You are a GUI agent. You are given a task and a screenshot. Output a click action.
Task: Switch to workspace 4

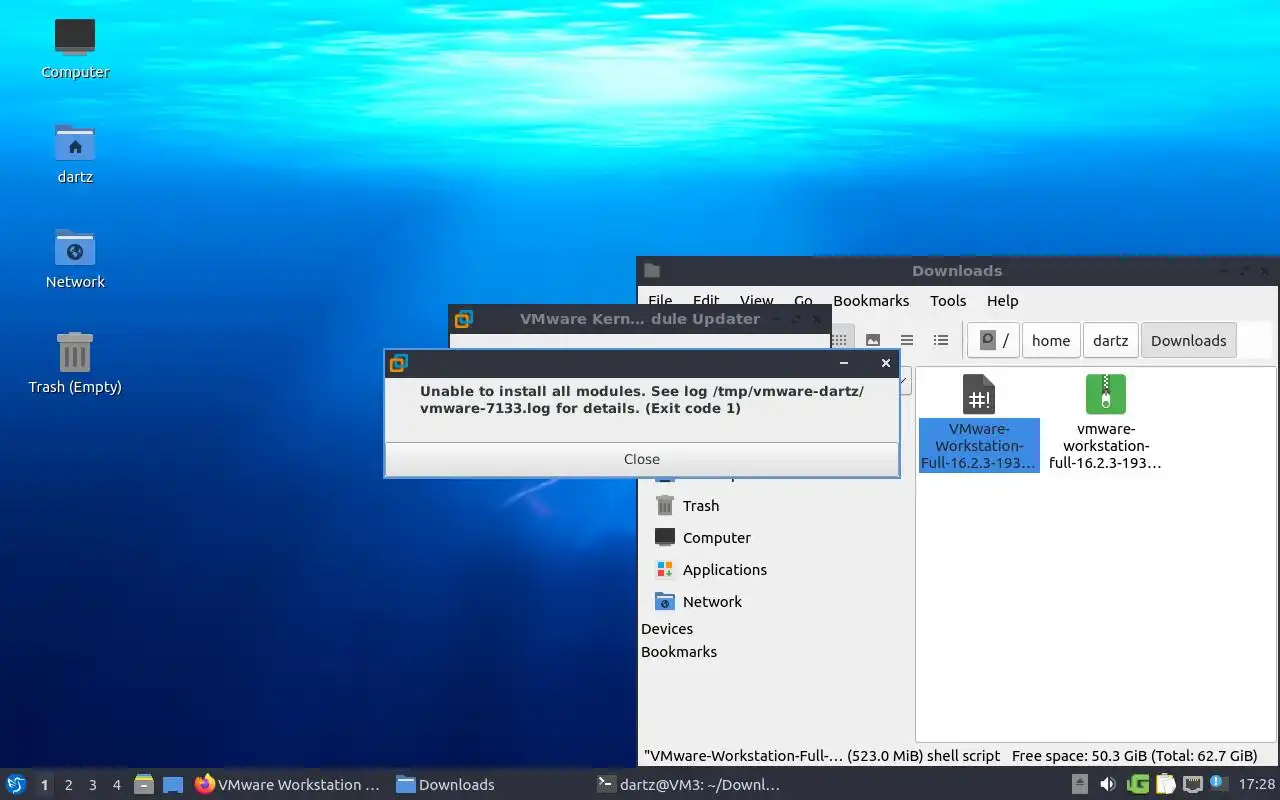(x=116, y=785)
